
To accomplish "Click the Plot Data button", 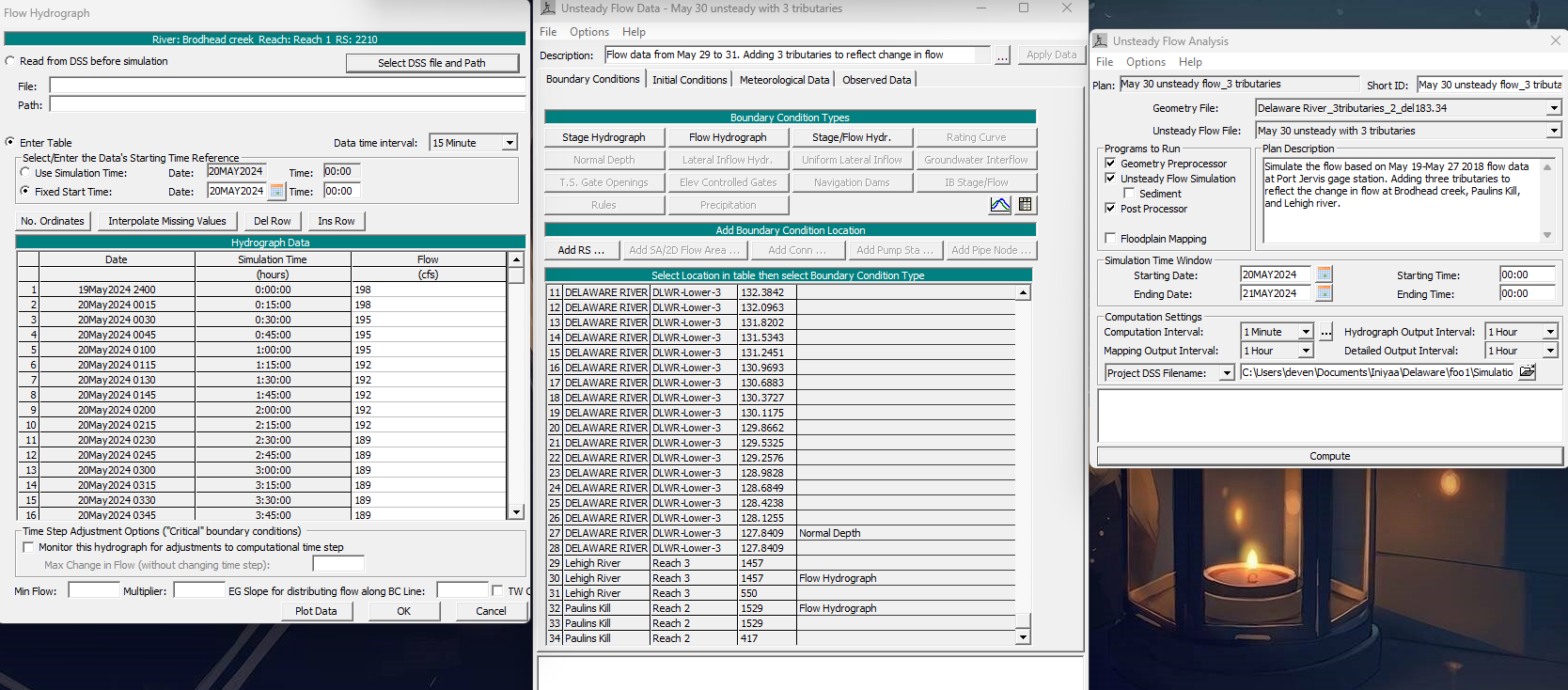I will [316, 611].
